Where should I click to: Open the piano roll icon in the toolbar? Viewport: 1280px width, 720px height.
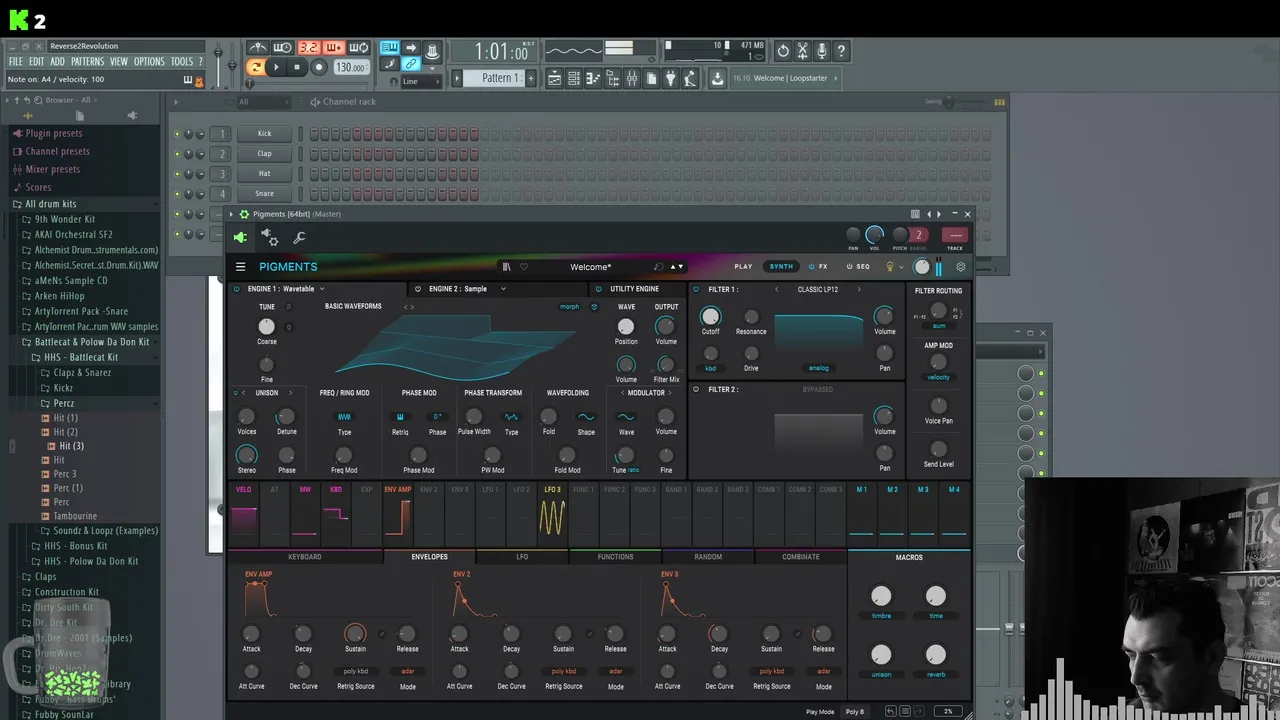point(594,78)
